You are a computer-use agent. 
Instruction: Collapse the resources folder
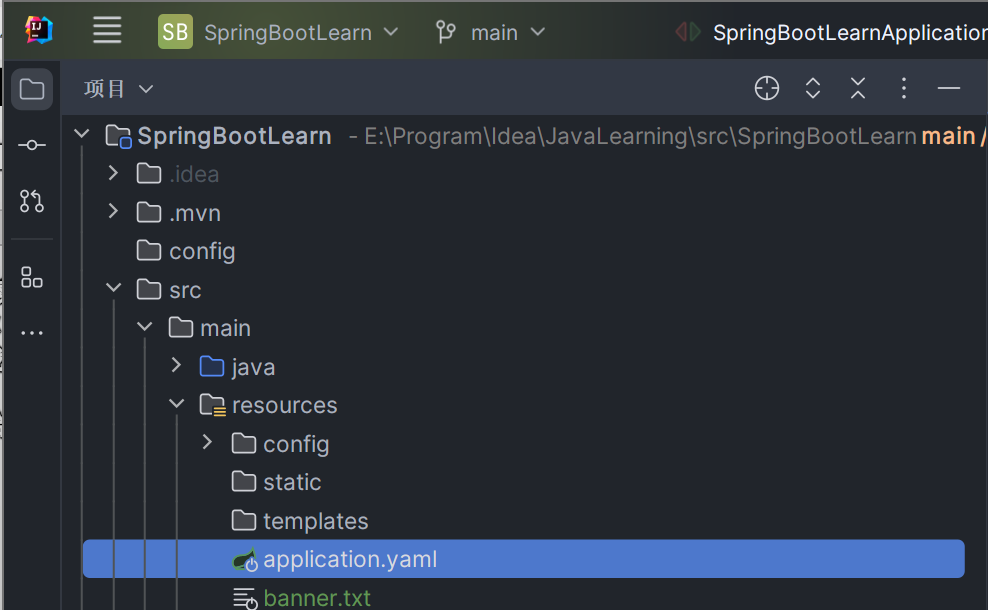(x=176, y=403)
